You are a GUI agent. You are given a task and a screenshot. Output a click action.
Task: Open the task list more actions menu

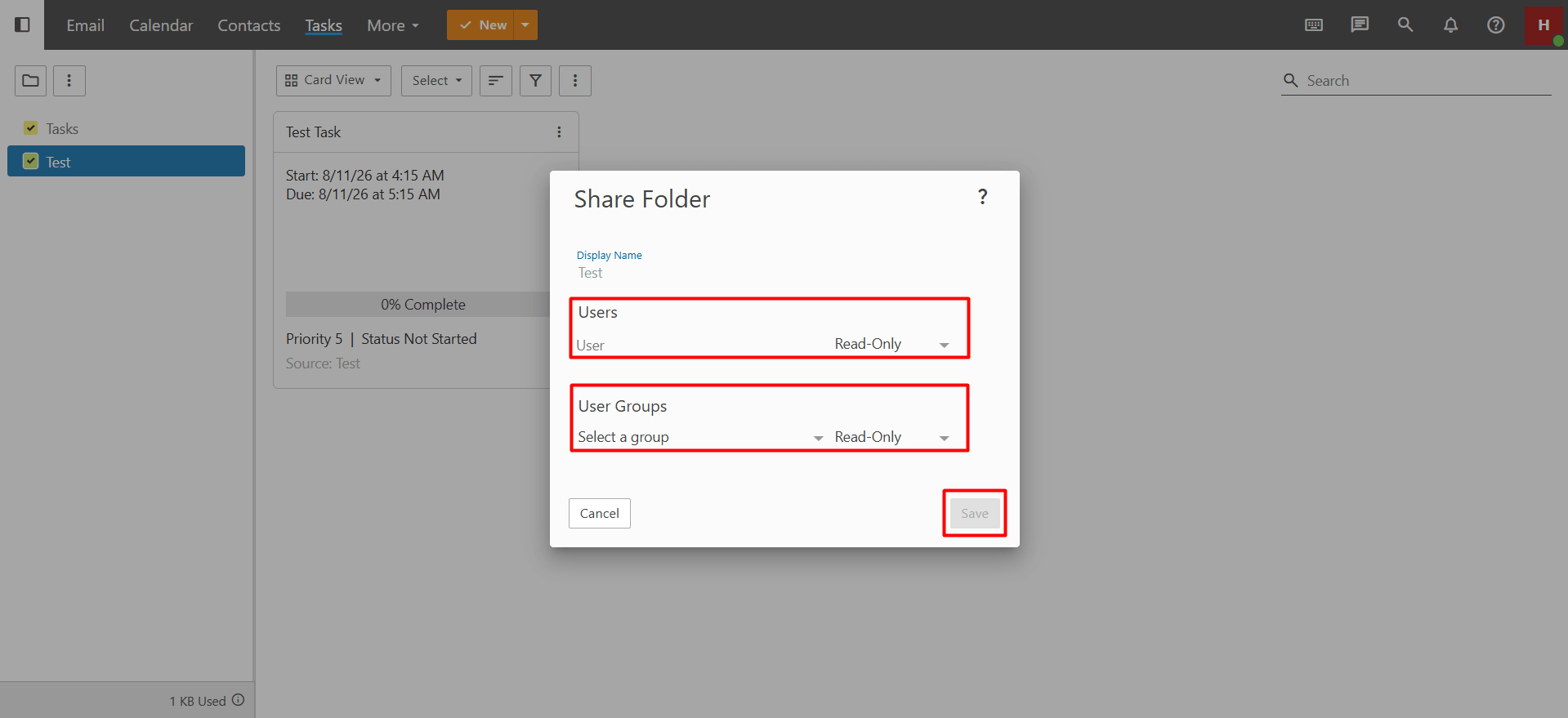(x=575, y=80)
